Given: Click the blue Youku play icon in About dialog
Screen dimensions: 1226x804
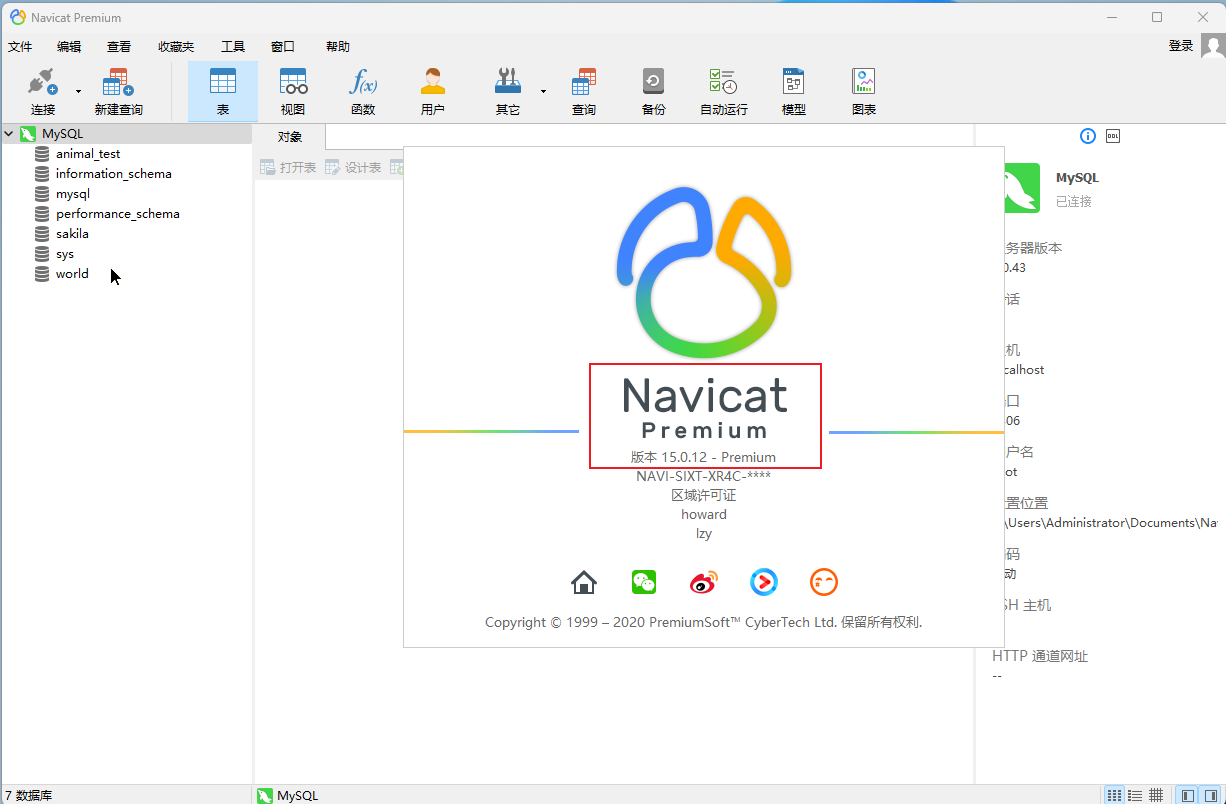Looking at the screenshot, I should point(764,582).
